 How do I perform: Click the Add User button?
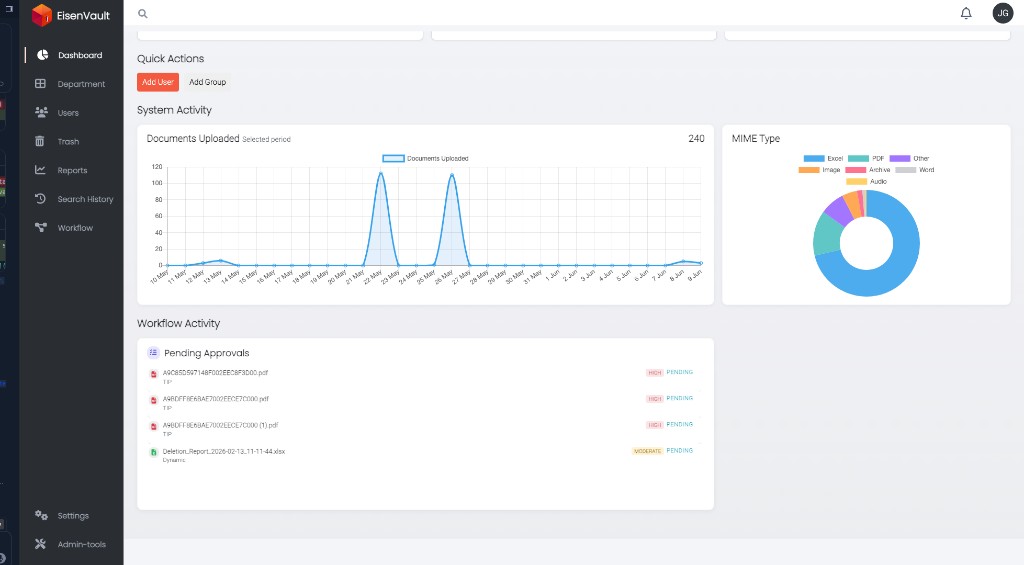click(158, 82)
